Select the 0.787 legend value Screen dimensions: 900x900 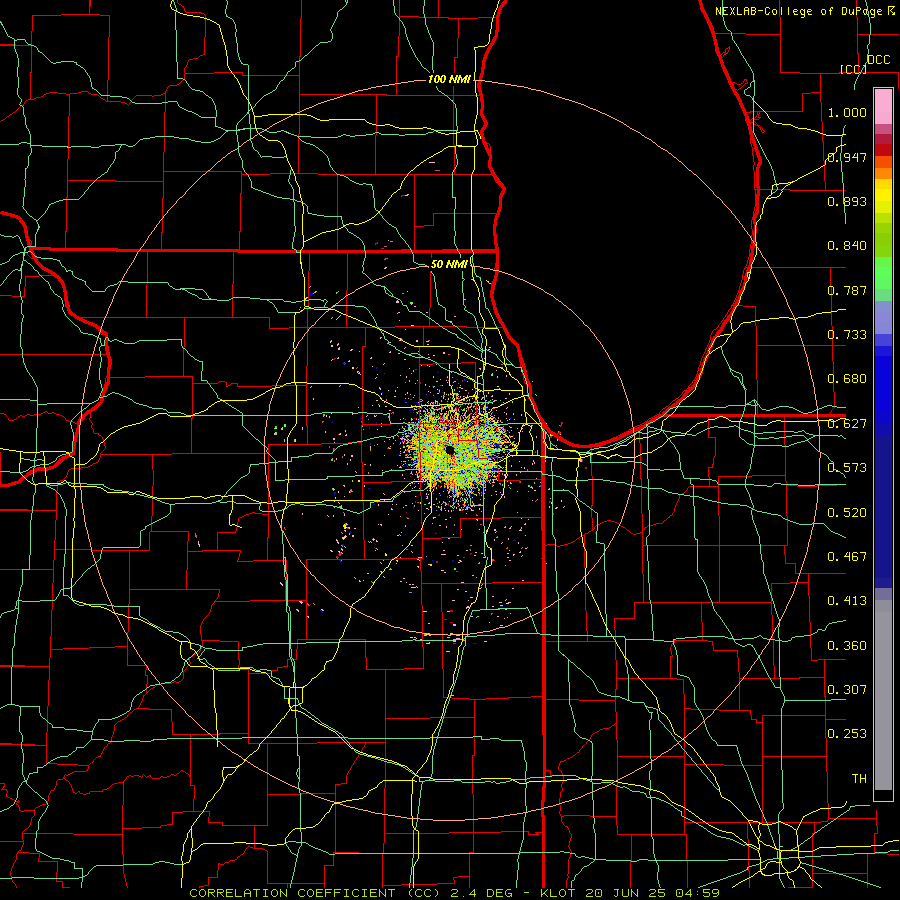coord(847,290)
